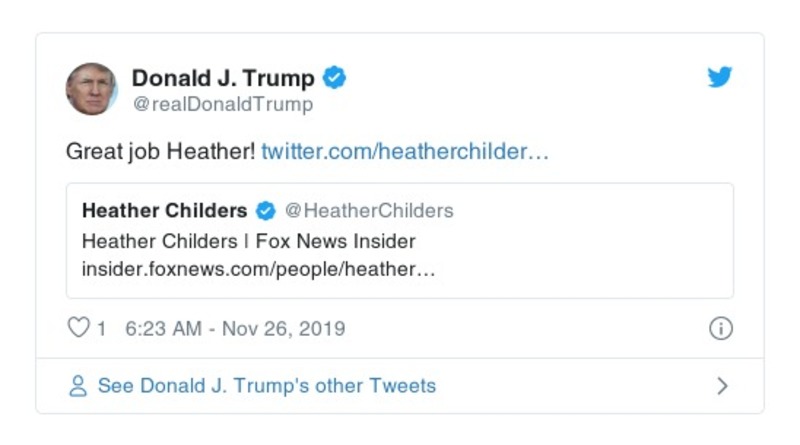Image resolution: width=800 pixels, height=445 pixels.
Task: Click the like count number 1
Action: [x=101, y=329]
